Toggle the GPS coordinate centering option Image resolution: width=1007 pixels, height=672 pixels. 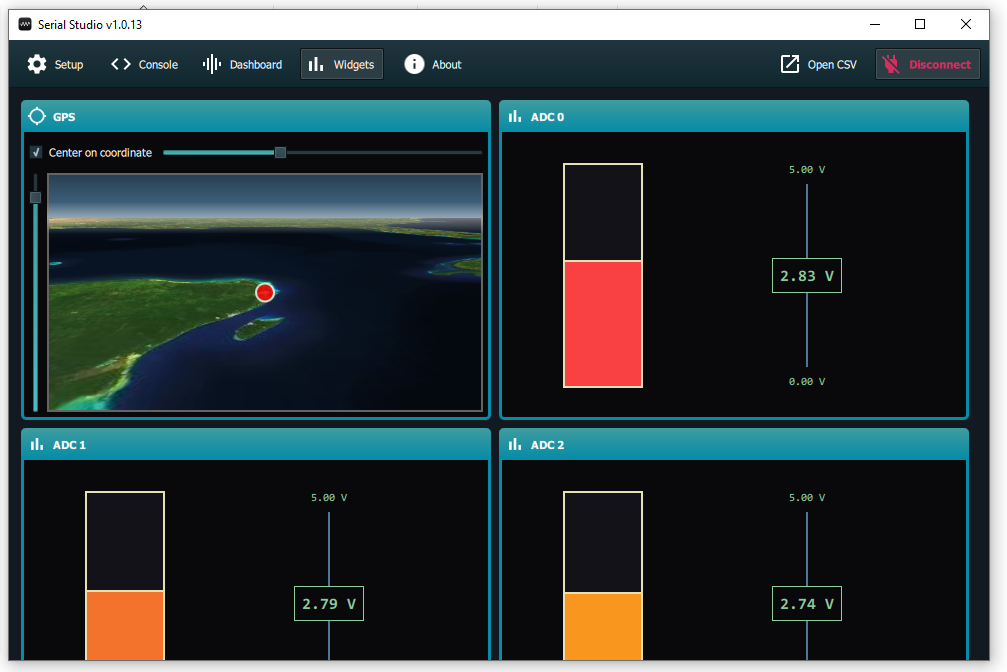tap(37, 152)
